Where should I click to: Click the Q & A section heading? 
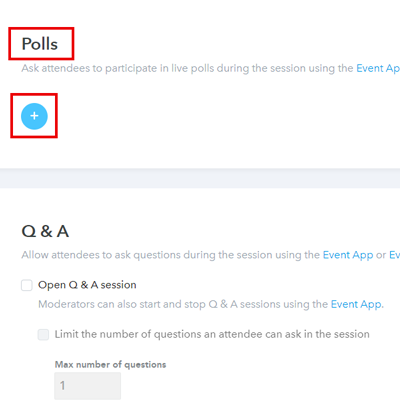45,231
